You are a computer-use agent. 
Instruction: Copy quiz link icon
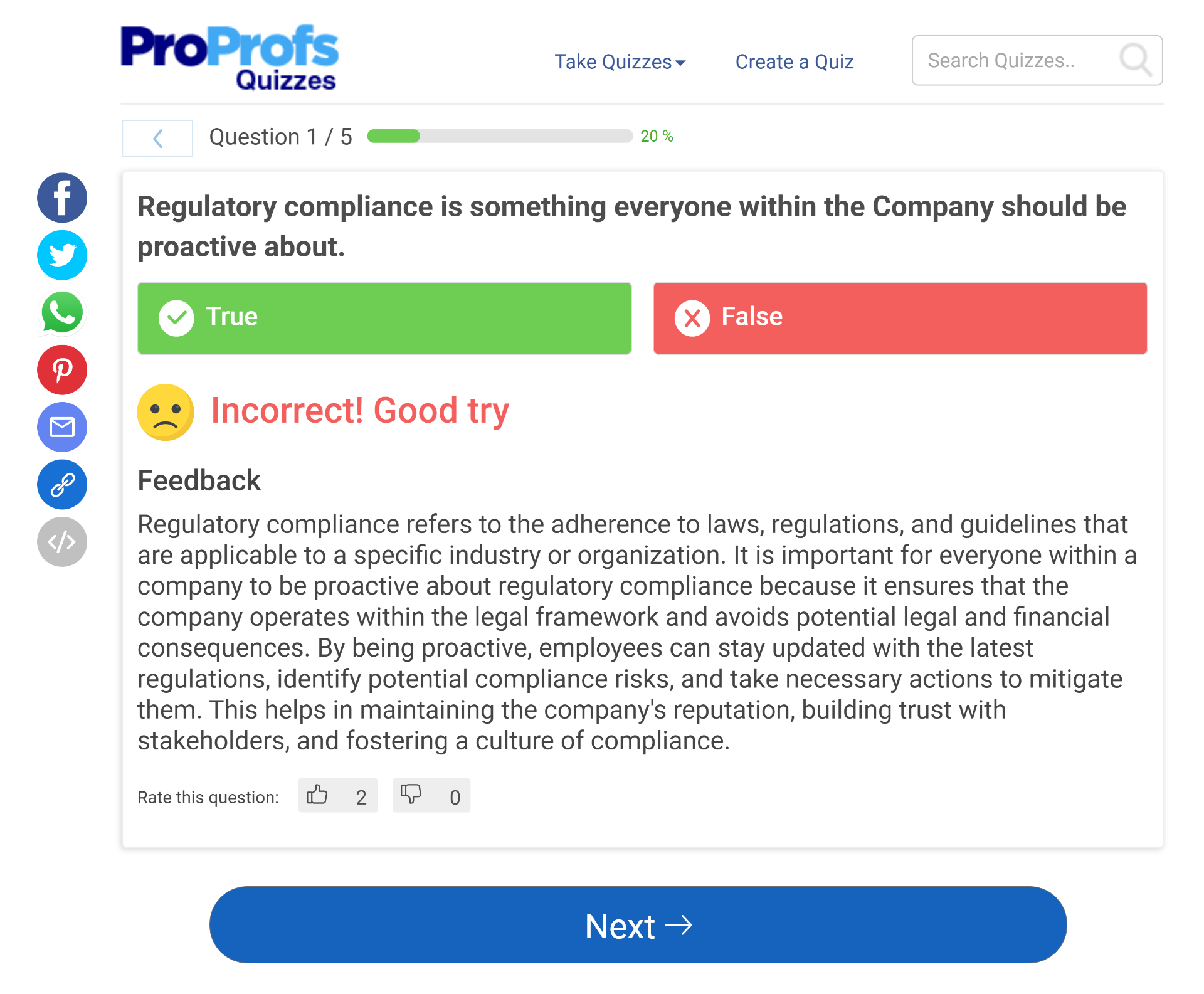(x=61, y=484)
